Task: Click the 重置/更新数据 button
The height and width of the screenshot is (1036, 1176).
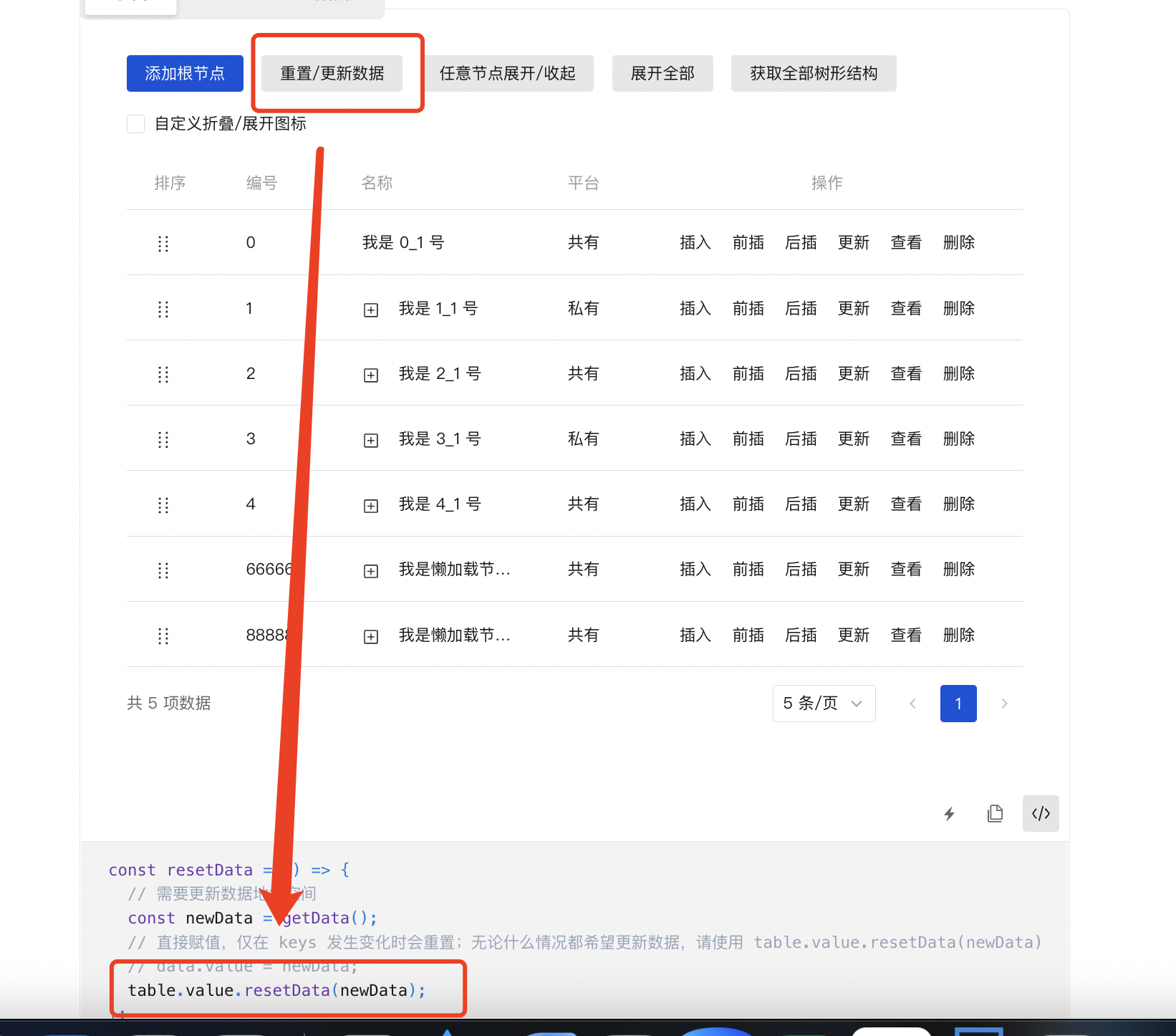Action: click(332, 73)
